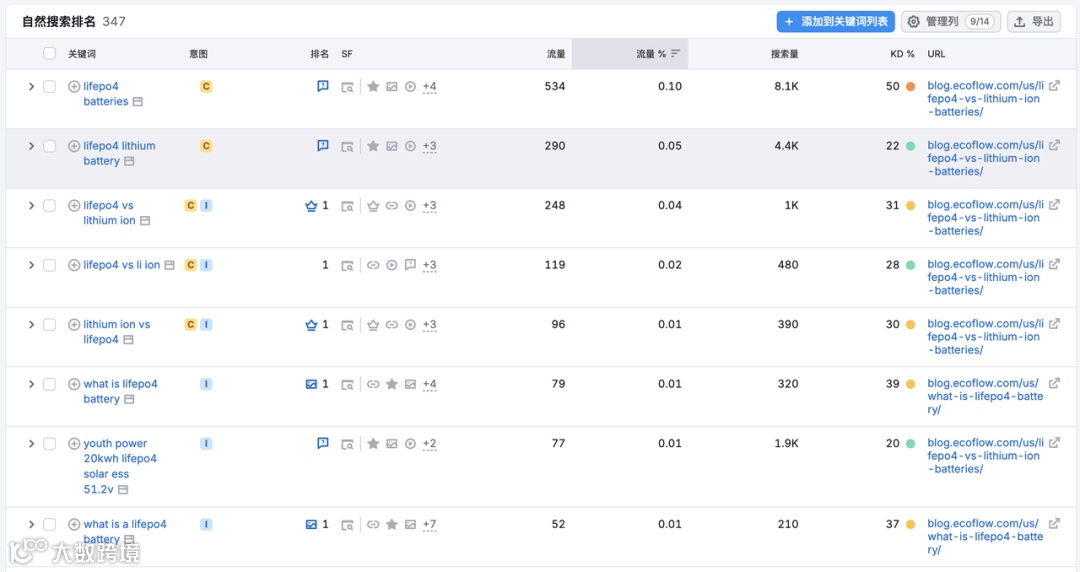Expand the 'what is lifepo4 battery' row
1080x572 pixels.
pyautogui.click(x=31, y=384)
